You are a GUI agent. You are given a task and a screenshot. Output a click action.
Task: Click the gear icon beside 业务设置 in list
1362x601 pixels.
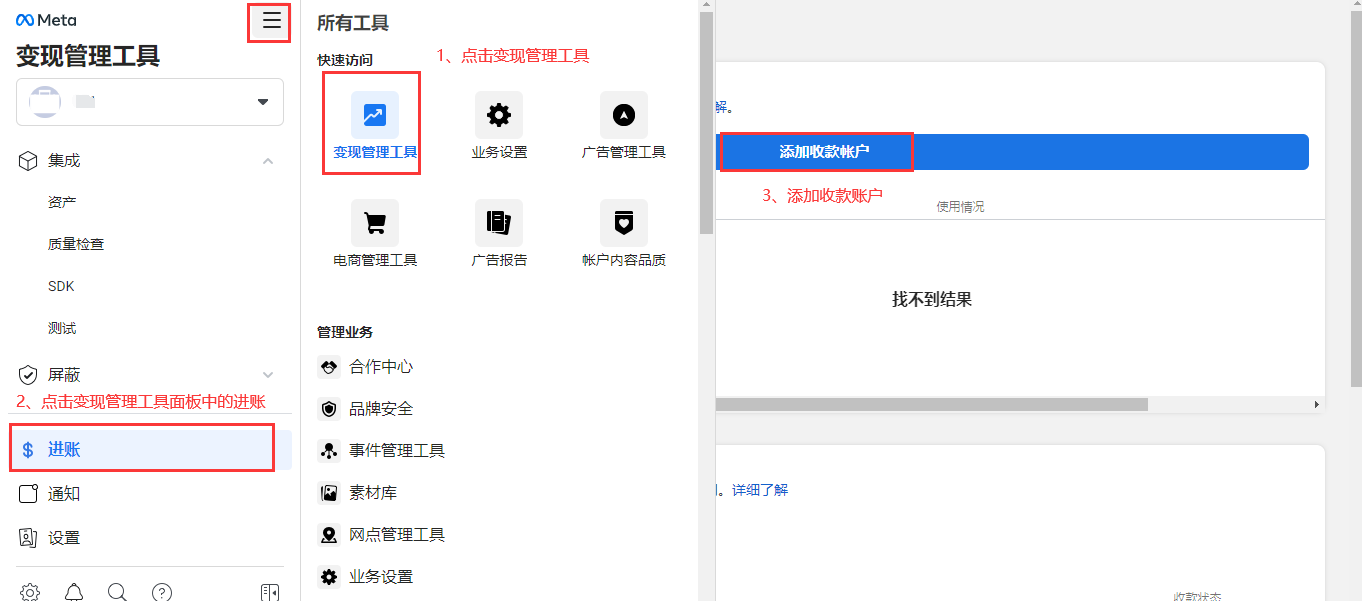[329, 577]
